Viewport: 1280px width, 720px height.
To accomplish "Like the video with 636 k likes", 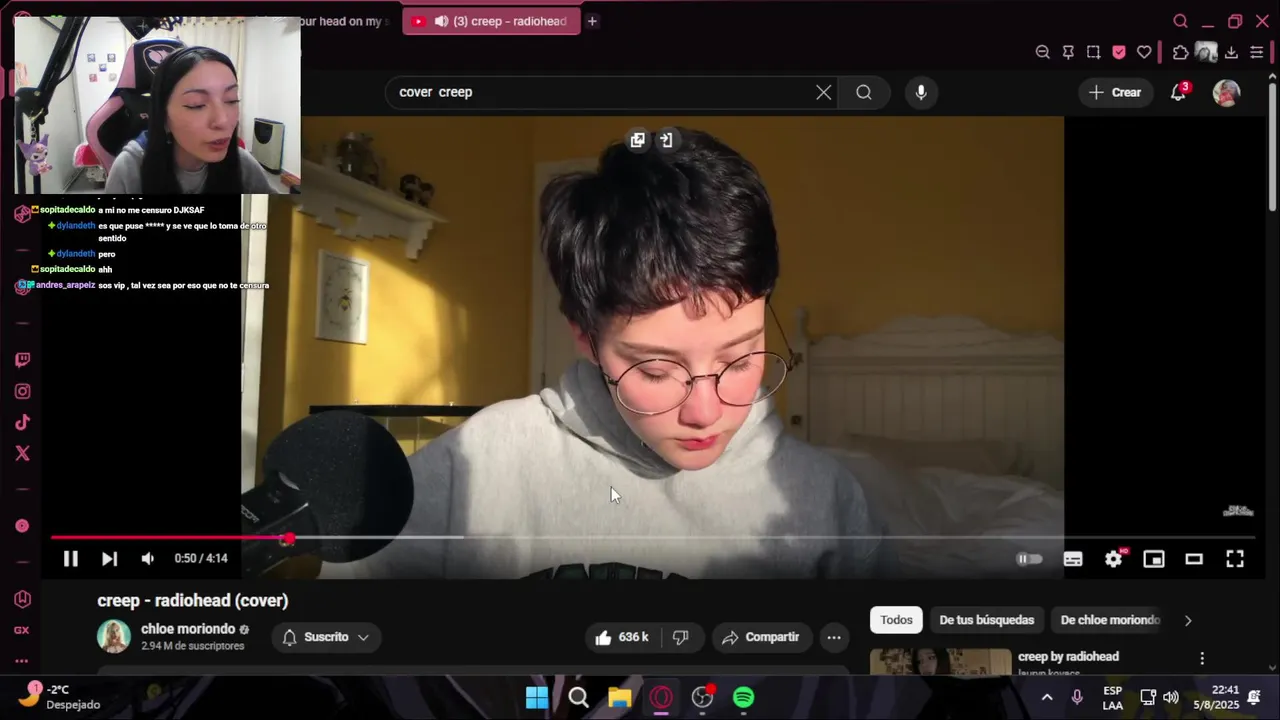I will (x=622, y=637).
